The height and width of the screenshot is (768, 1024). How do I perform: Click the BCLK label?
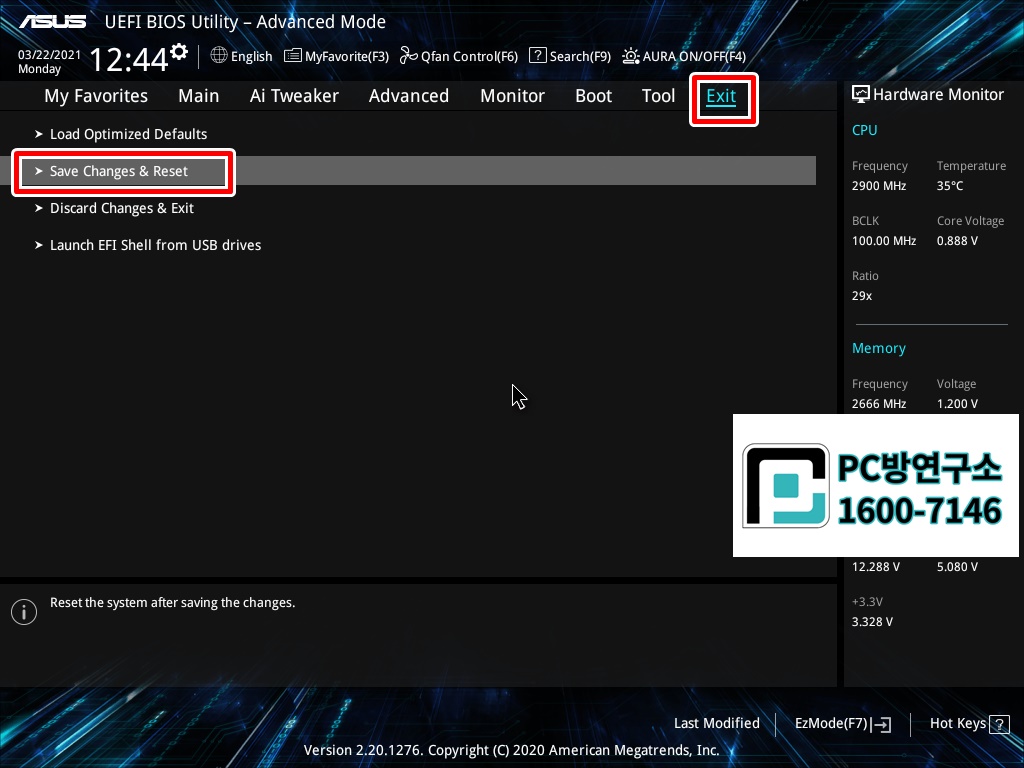click(x=865, y=221)
